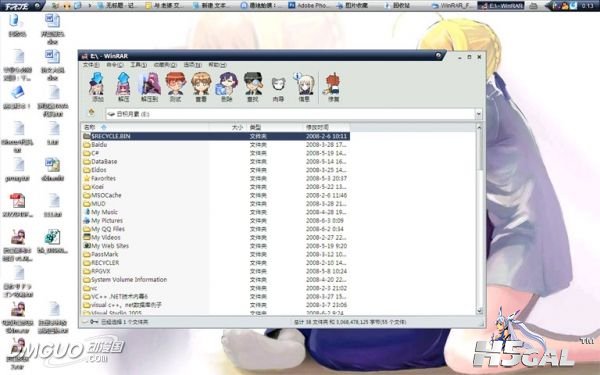The width and height of the screenshot is (600, 375).
Task: Click the 删除 (Delete) toolbar icon
Action: [x=227, y=87]
